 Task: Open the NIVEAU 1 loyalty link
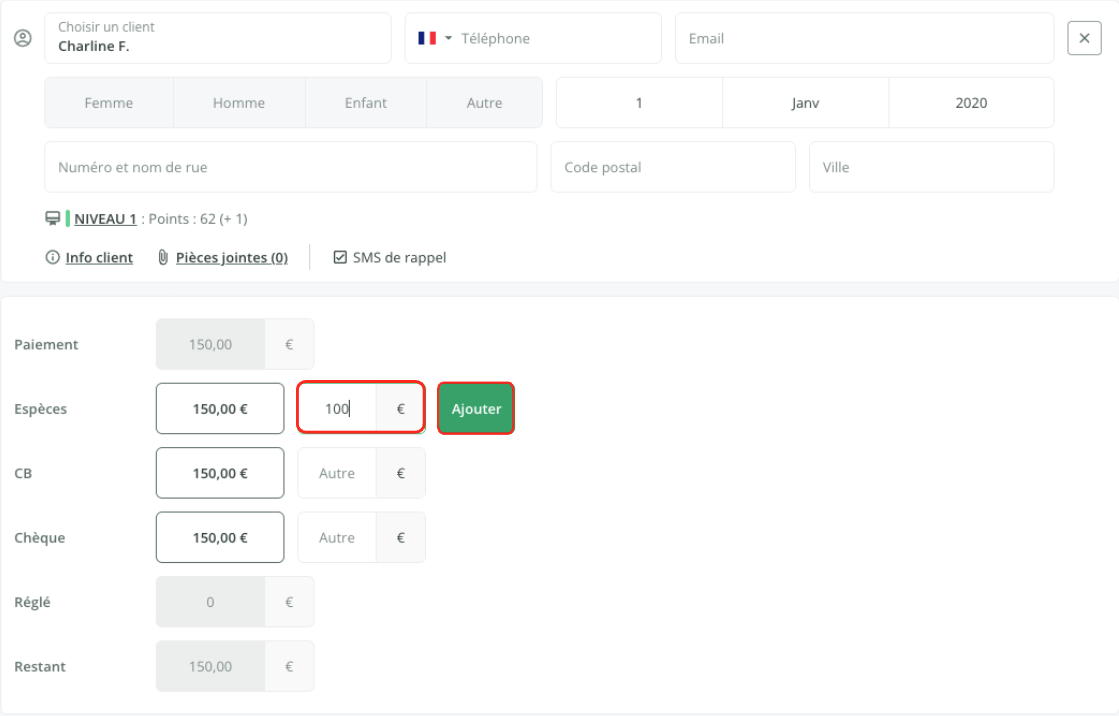pos(105,219)
